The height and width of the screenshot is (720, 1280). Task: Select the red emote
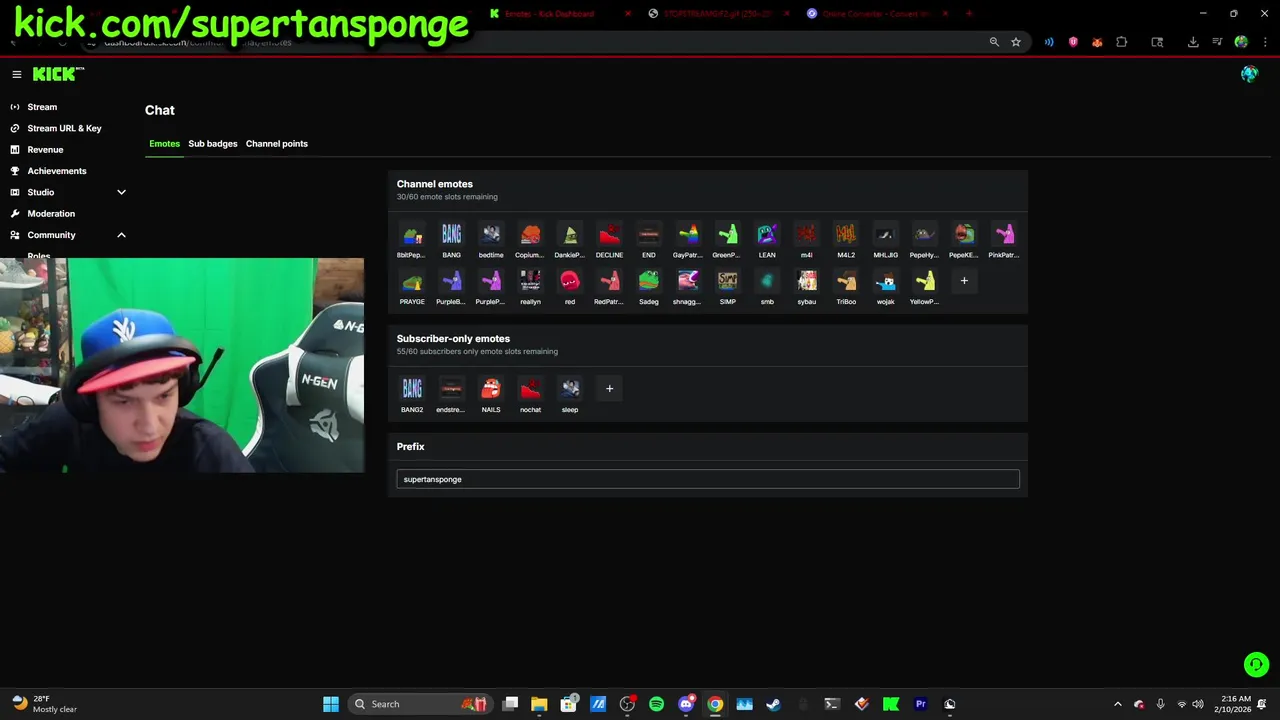coord(570,281)
